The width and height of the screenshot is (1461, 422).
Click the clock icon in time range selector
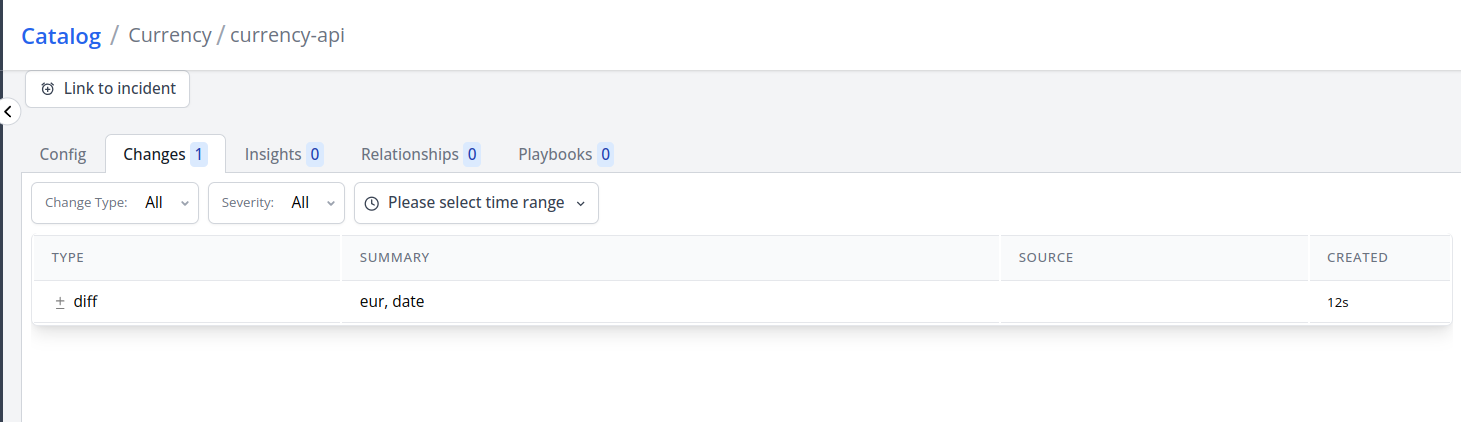[x=371, y=203]
